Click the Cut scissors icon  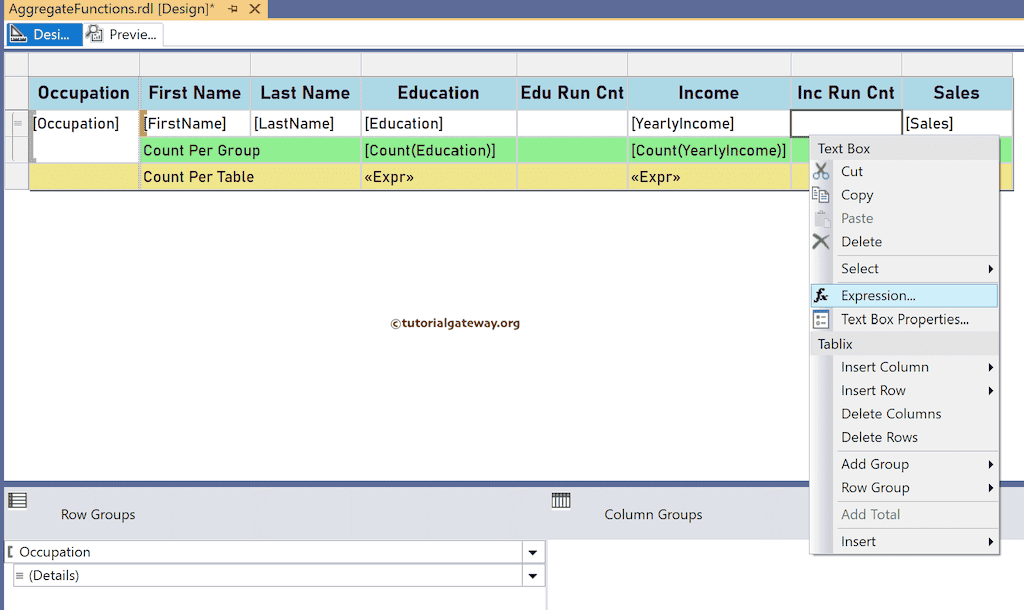point(821,171)
